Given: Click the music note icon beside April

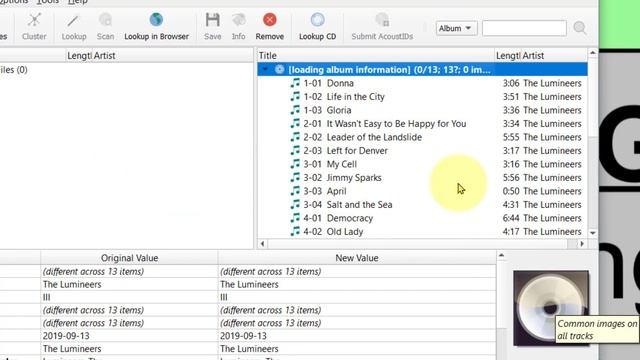Looking at the screenshot, I should click(295, 191).
